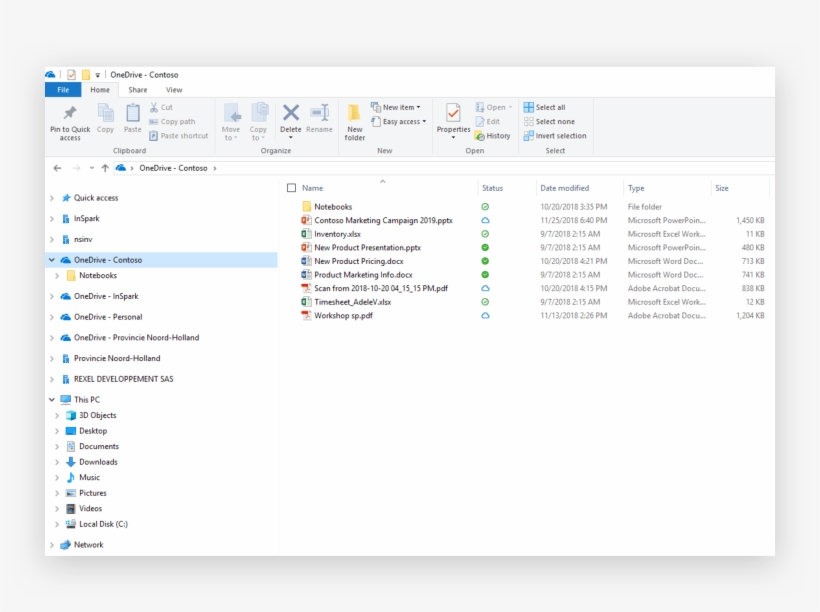
Task: Select REXEL DEVELOPPEMENT SAS in navigation pane
Action: click(x=123, y=379)
